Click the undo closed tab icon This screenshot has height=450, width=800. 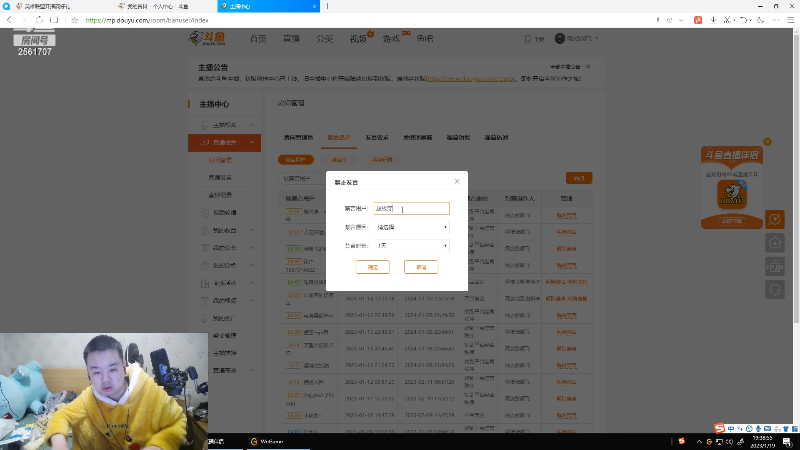click(x=744, y=20)
